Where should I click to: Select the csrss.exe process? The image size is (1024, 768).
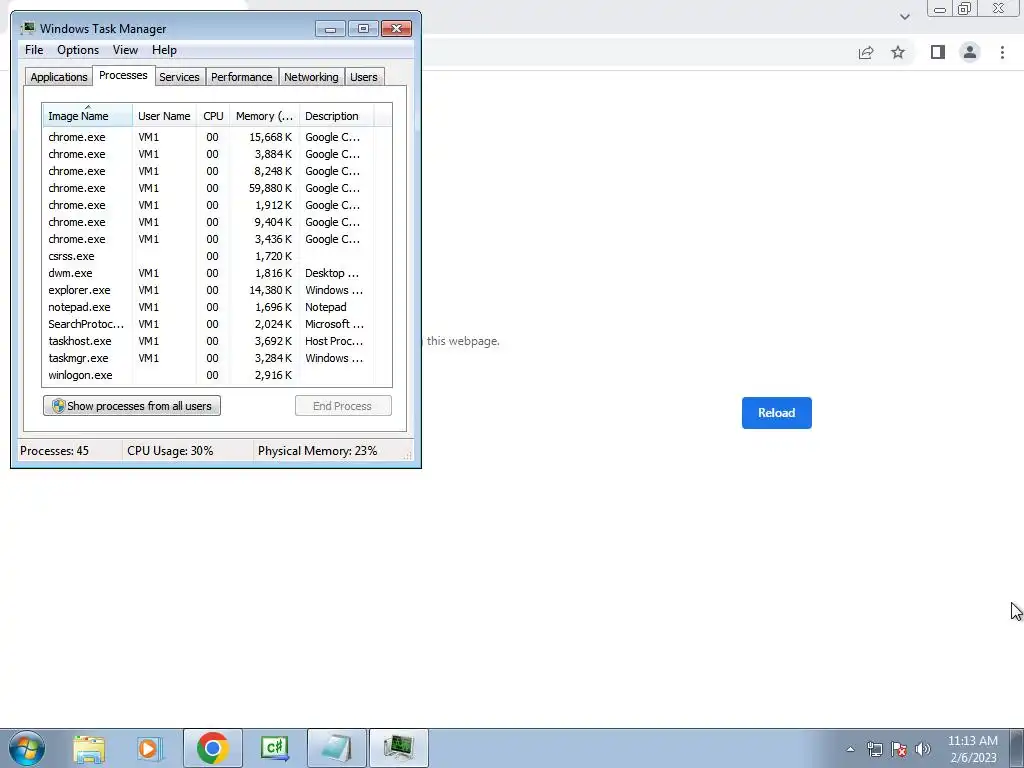(217, 256)
